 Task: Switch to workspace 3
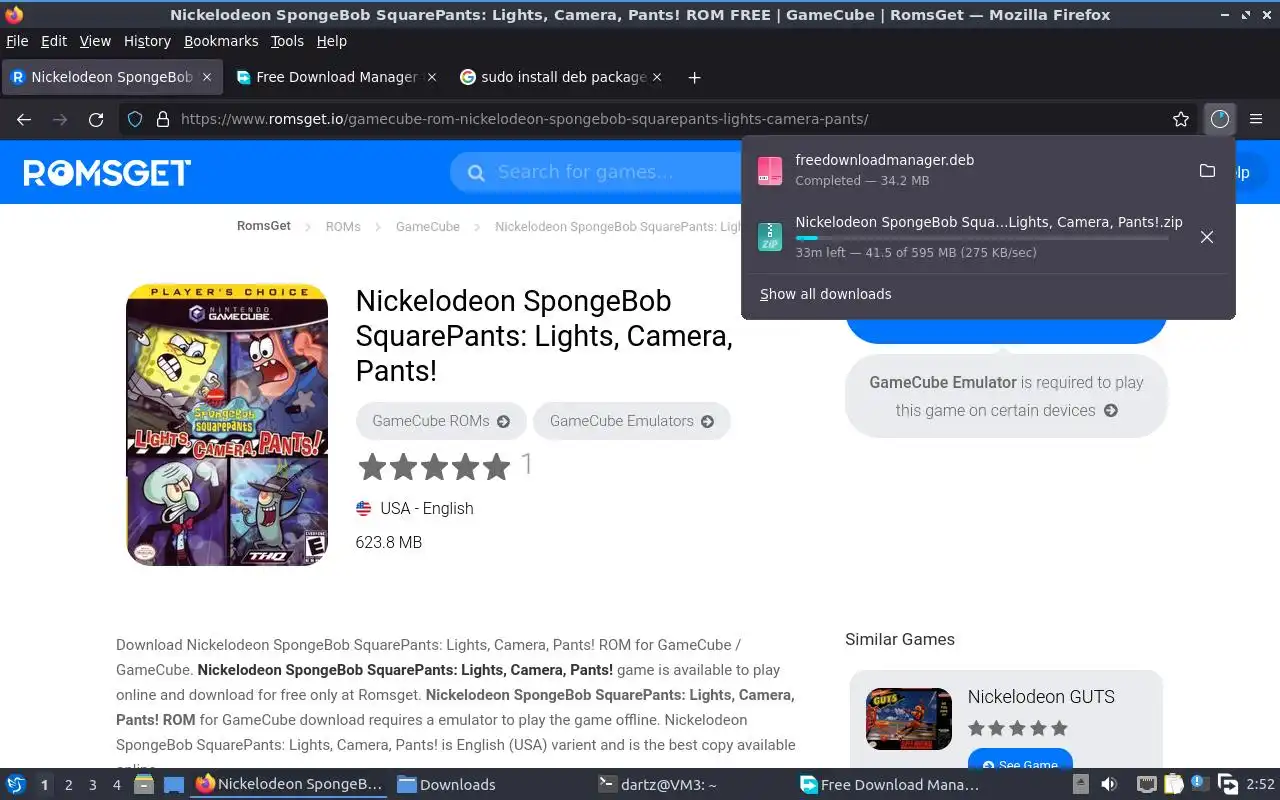point(93,785)
